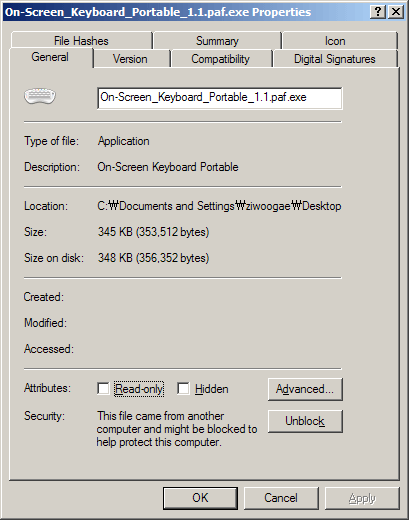Open the Digital Signatures tab
Image resolution: width=409 pixels, height=520 pixels.
[335, 59]
